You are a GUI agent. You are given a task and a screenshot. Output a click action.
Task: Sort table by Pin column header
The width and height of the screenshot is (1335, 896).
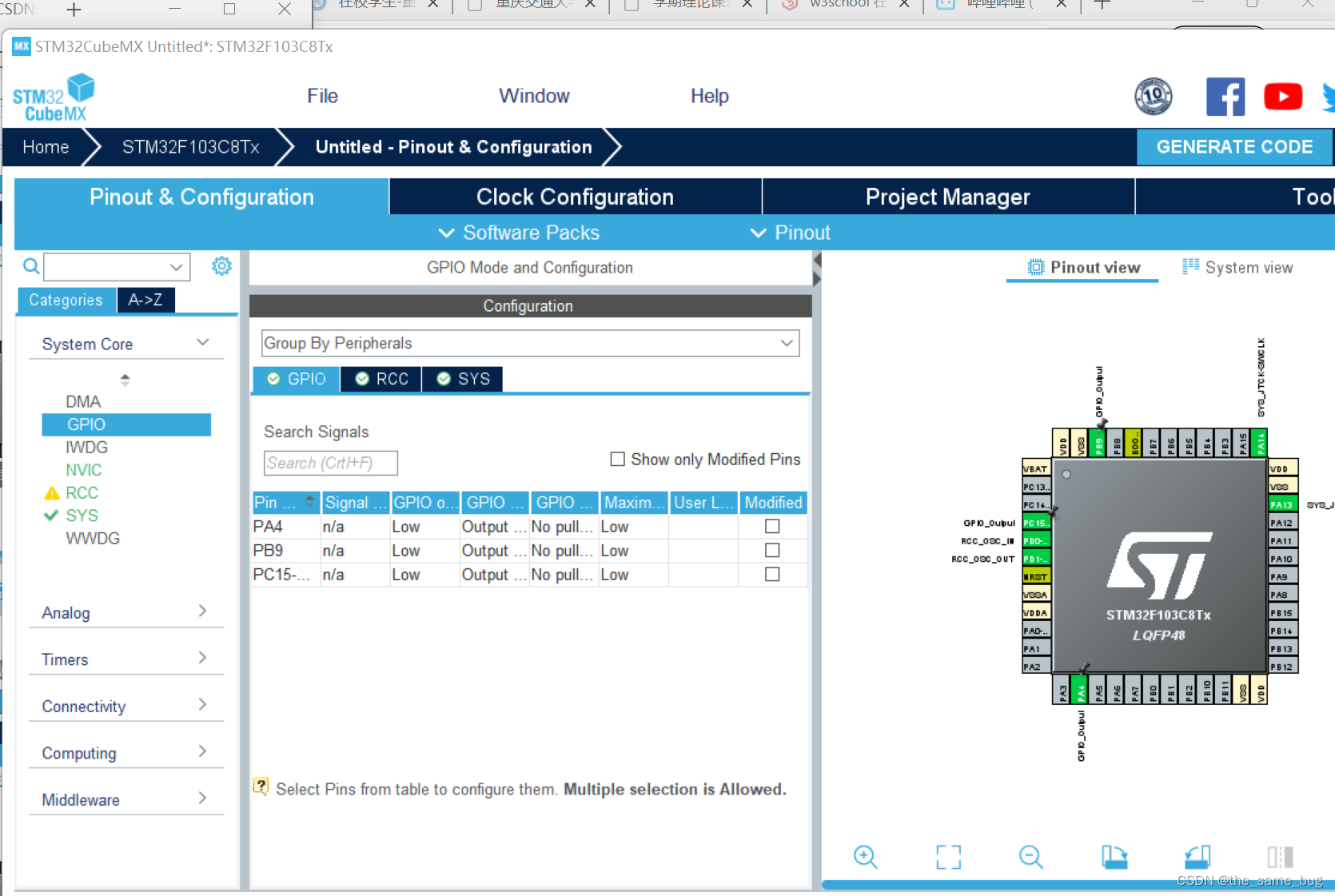click(x=285, y=503)
